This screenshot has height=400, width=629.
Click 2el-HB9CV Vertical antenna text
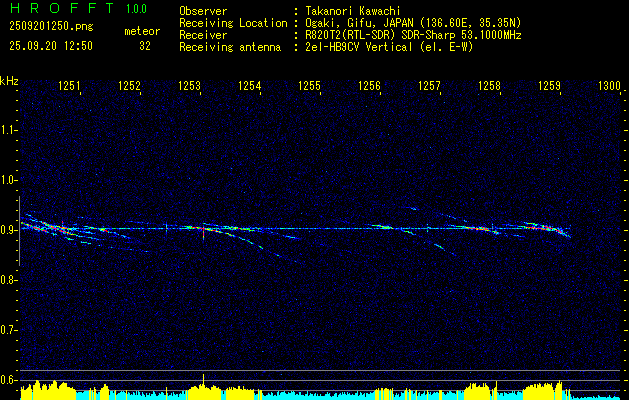point(389,47)
